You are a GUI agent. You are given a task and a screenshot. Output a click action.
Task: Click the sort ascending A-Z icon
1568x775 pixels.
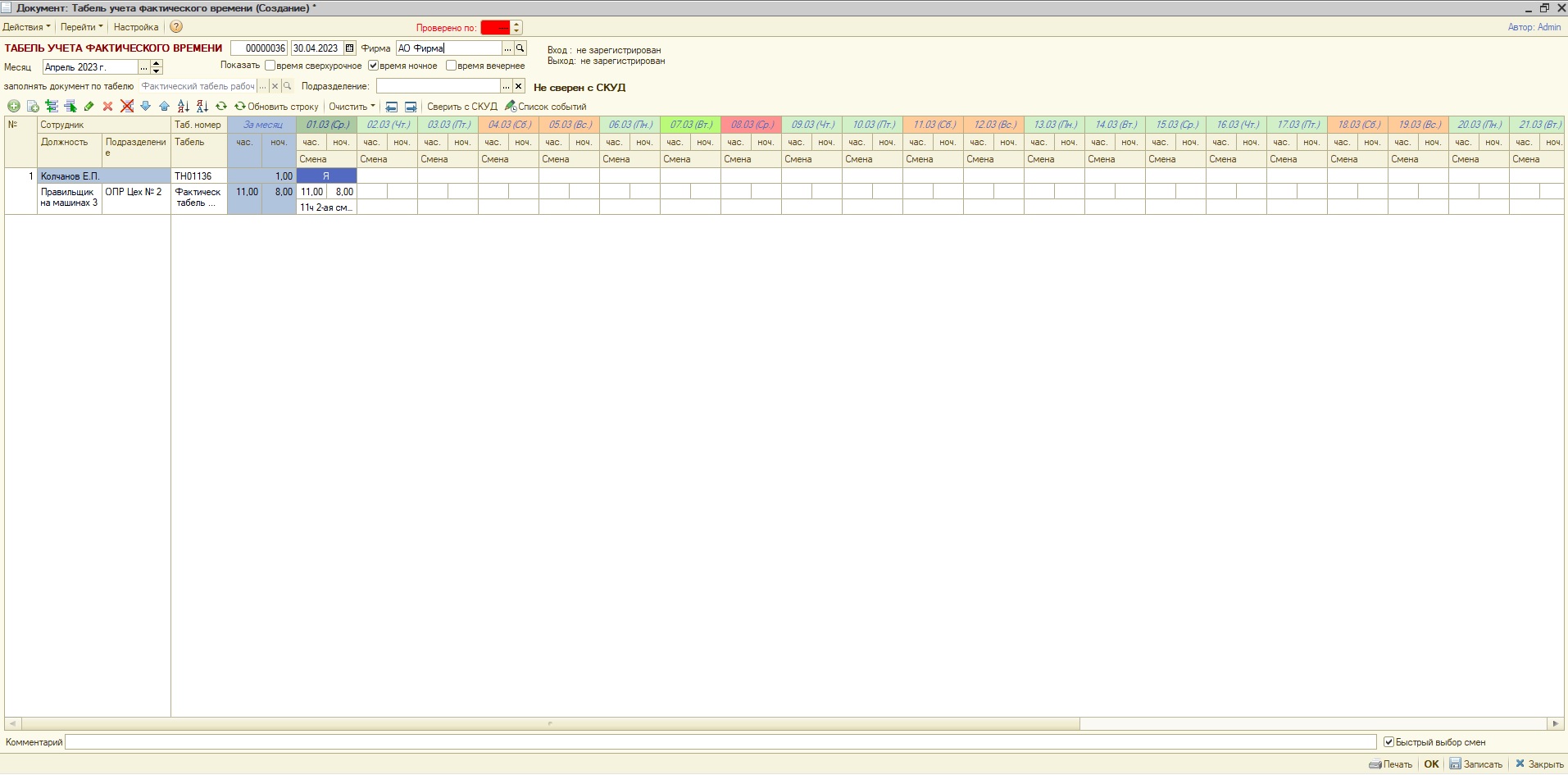coord(183,107)
